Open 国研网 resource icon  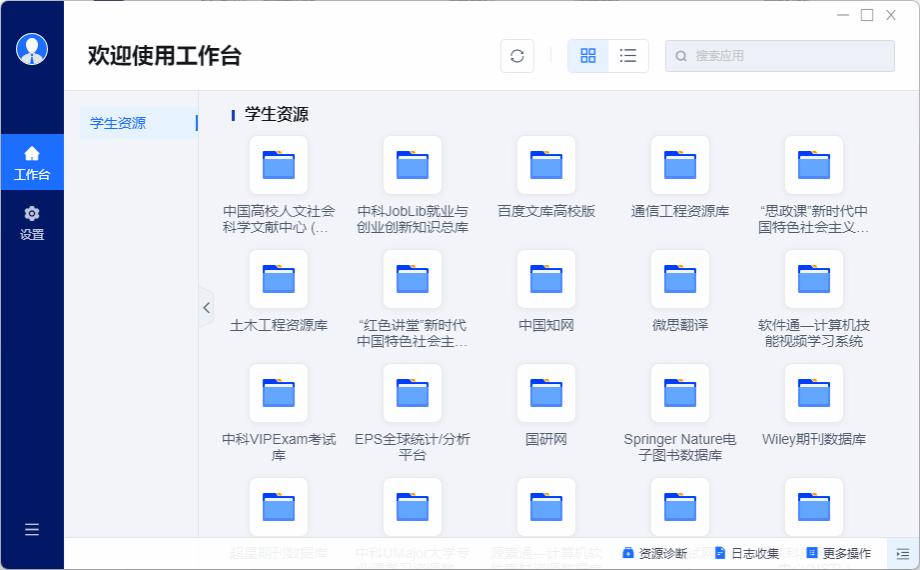[546, 393]
